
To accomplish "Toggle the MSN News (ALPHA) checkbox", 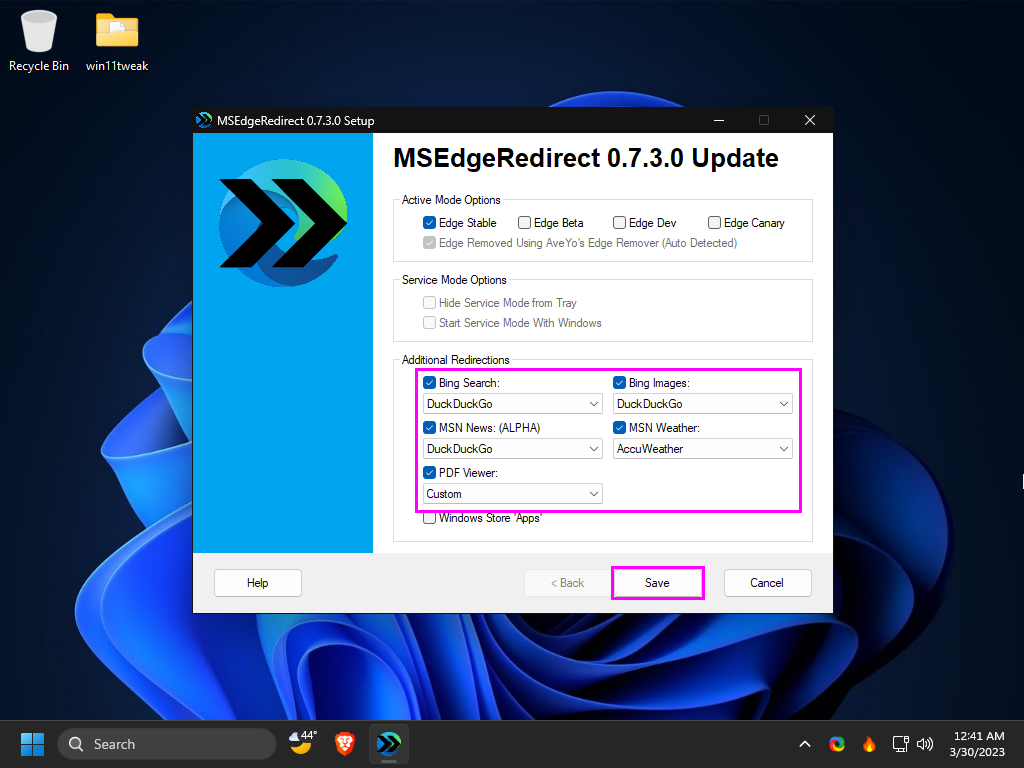I will (429, 428).
